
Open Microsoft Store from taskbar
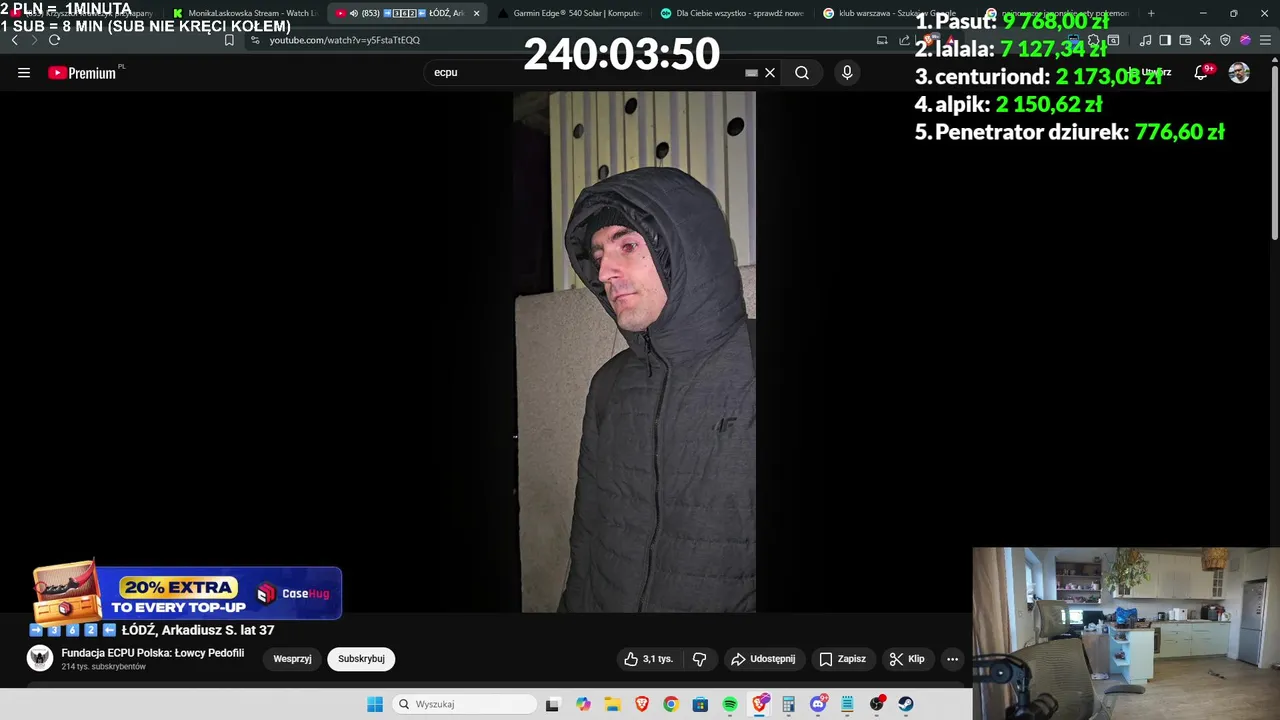700,704
